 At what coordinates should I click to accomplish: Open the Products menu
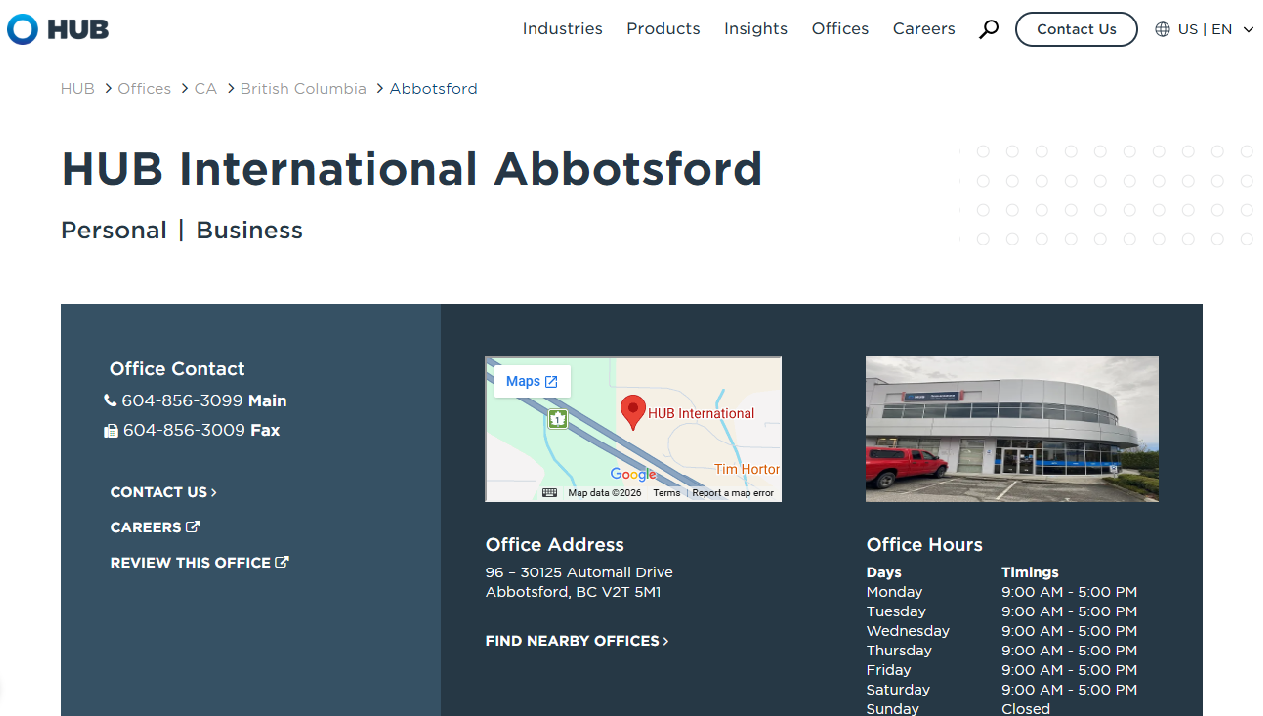[x=663, y=29]
